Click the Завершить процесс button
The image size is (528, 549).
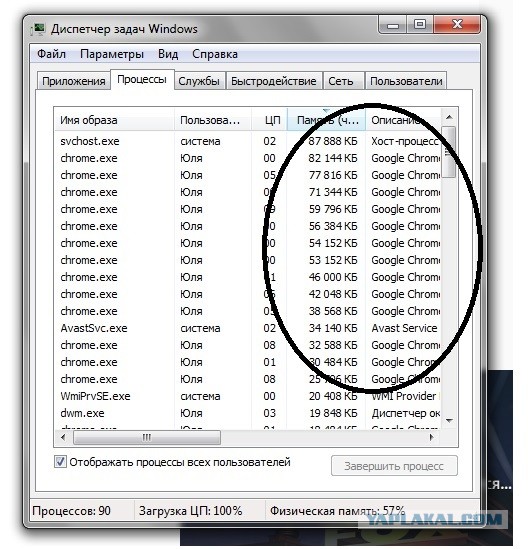coord(394,466)
